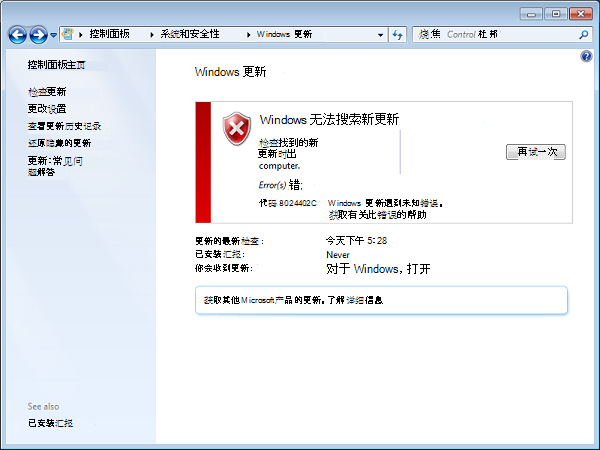This screenshot has width=600, height=450.
Task: Click 检查更新 in the sidebar
Action: click(47, 91)
